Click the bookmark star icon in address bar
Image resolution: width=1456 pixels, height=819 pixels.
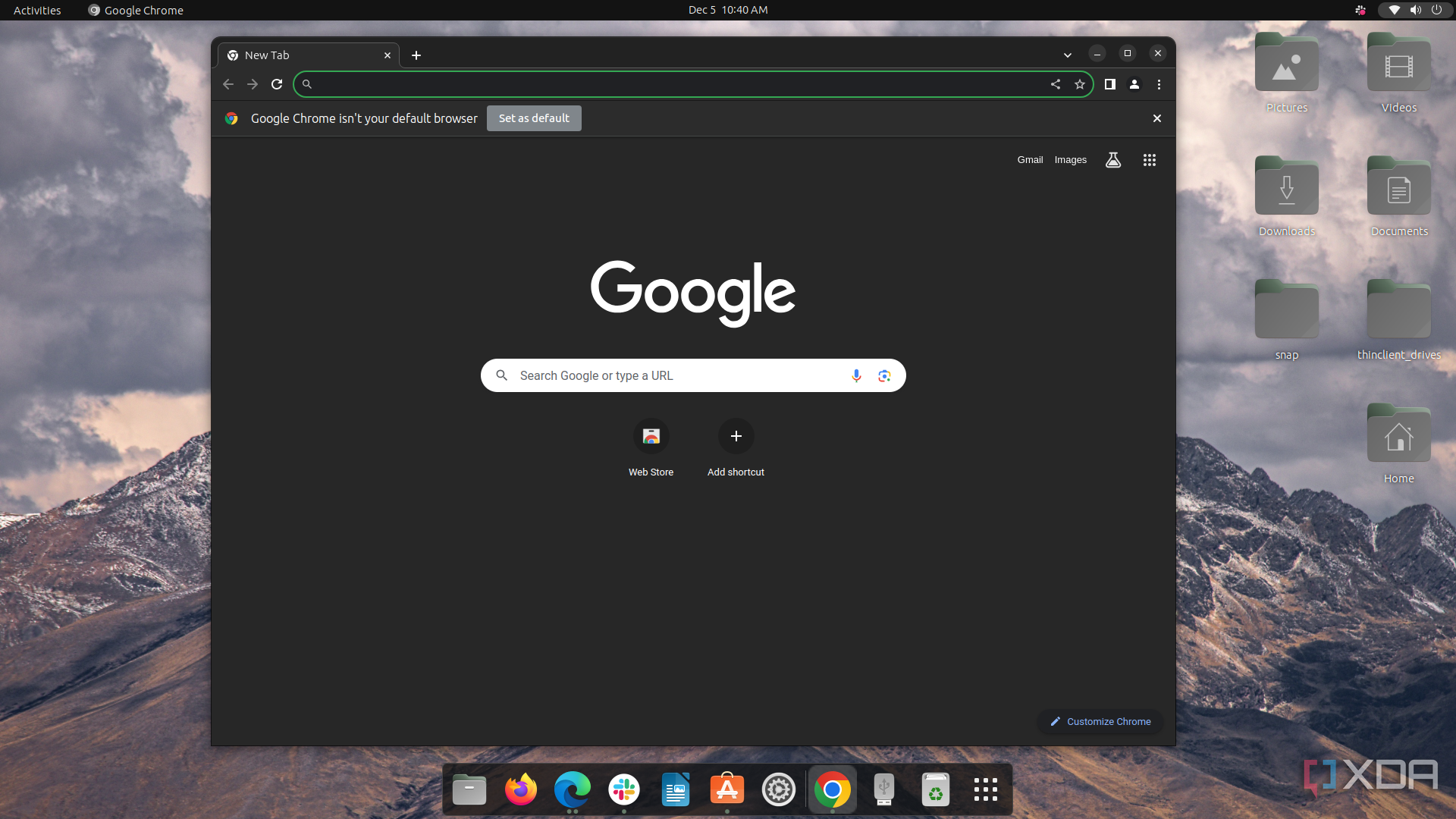click(x=1080, y=84)
